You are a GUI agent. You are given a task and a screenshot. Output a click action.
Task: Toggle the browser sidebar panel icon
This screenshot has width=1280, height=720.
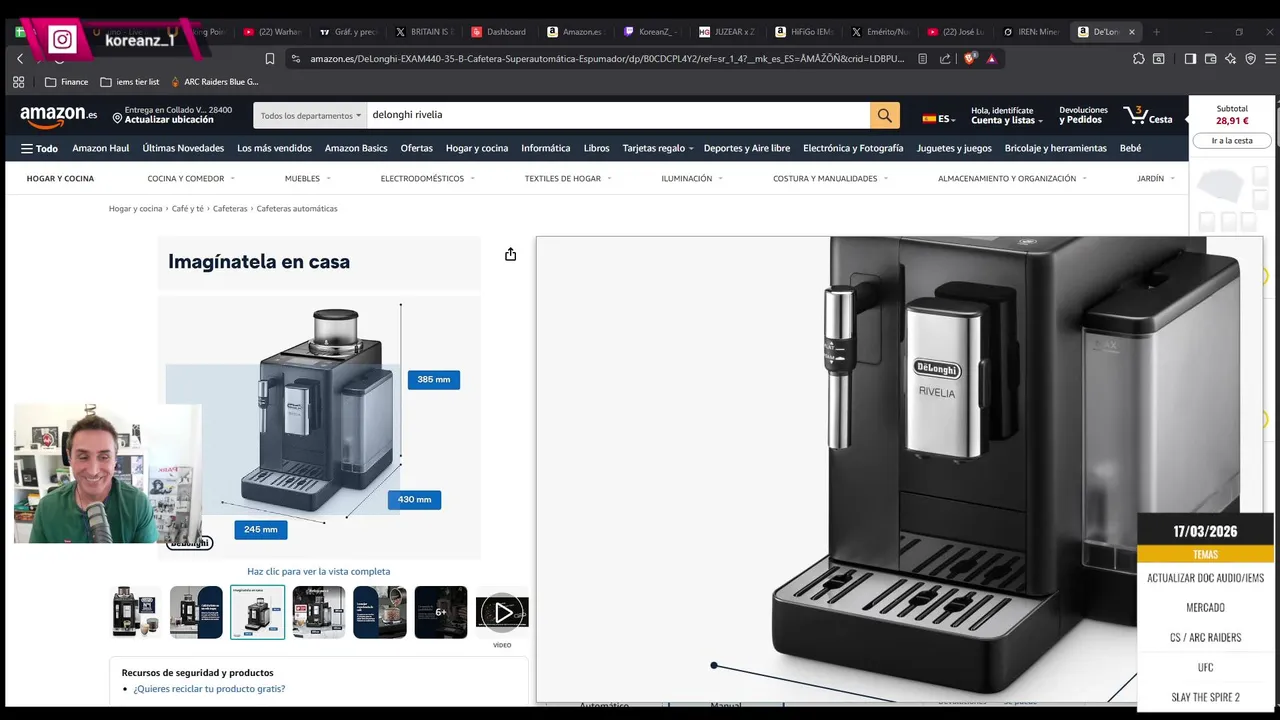click(x=1190, y=59)
